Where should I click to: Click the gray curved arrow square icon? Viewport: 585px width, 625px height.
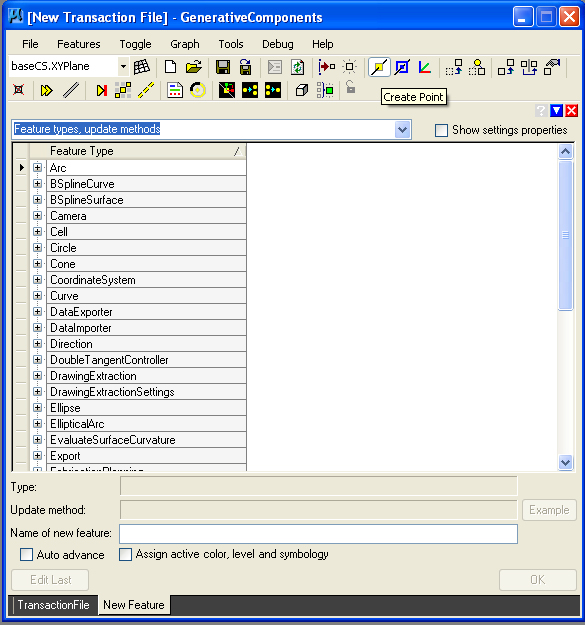[x=552, y=67]
